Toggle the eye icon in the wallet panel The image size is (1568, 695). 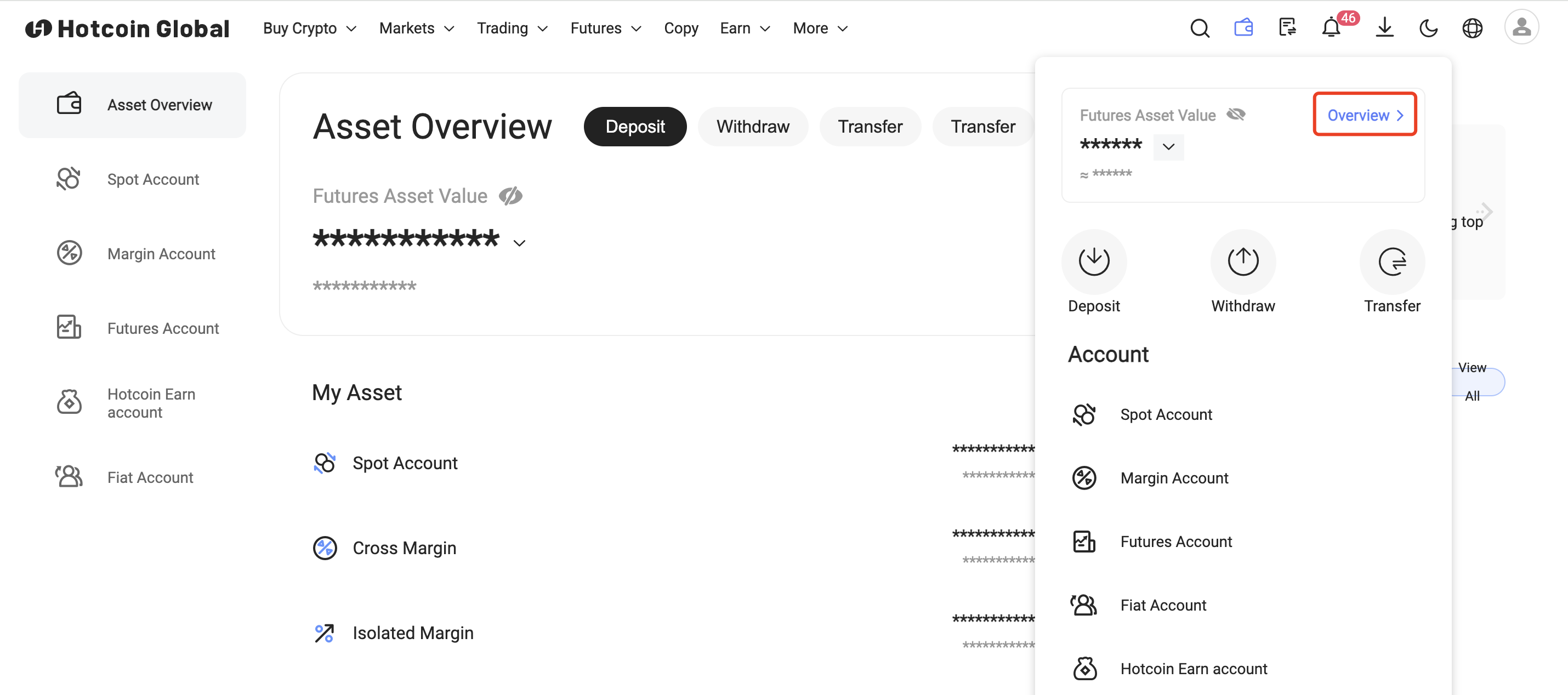pos(1236,115)
